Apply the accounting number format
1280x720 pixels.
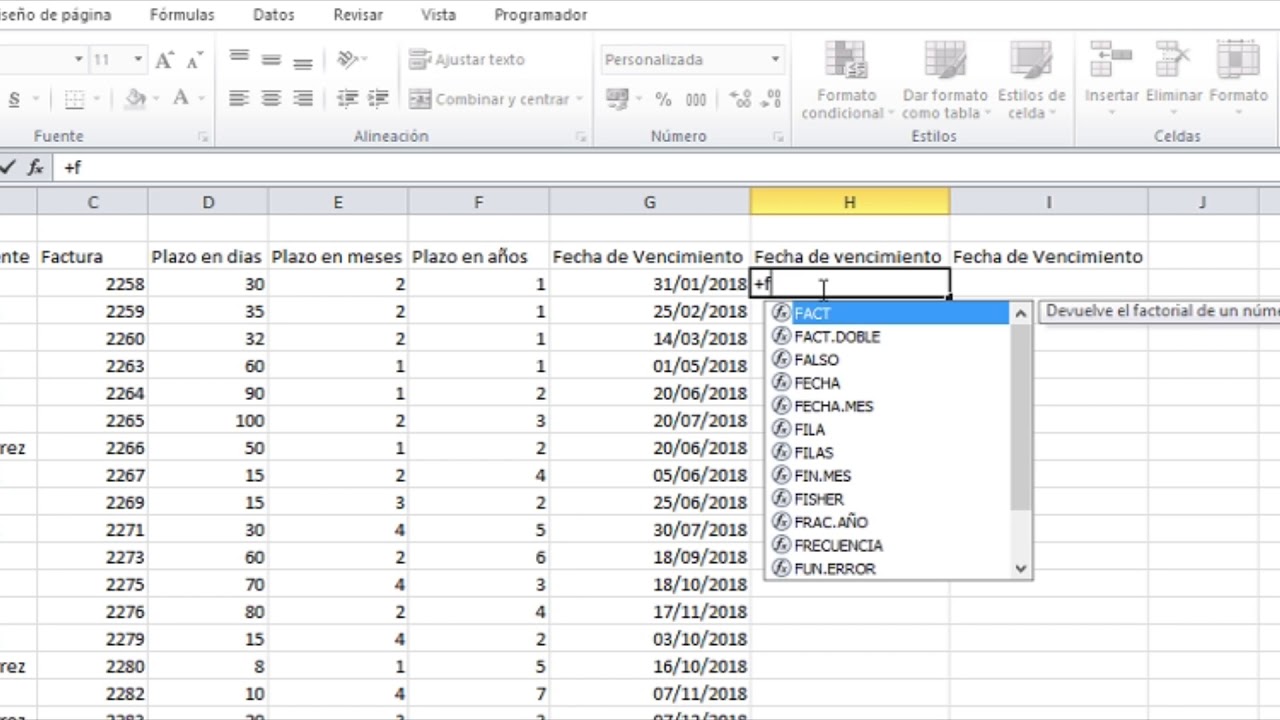tap(617, 98)
